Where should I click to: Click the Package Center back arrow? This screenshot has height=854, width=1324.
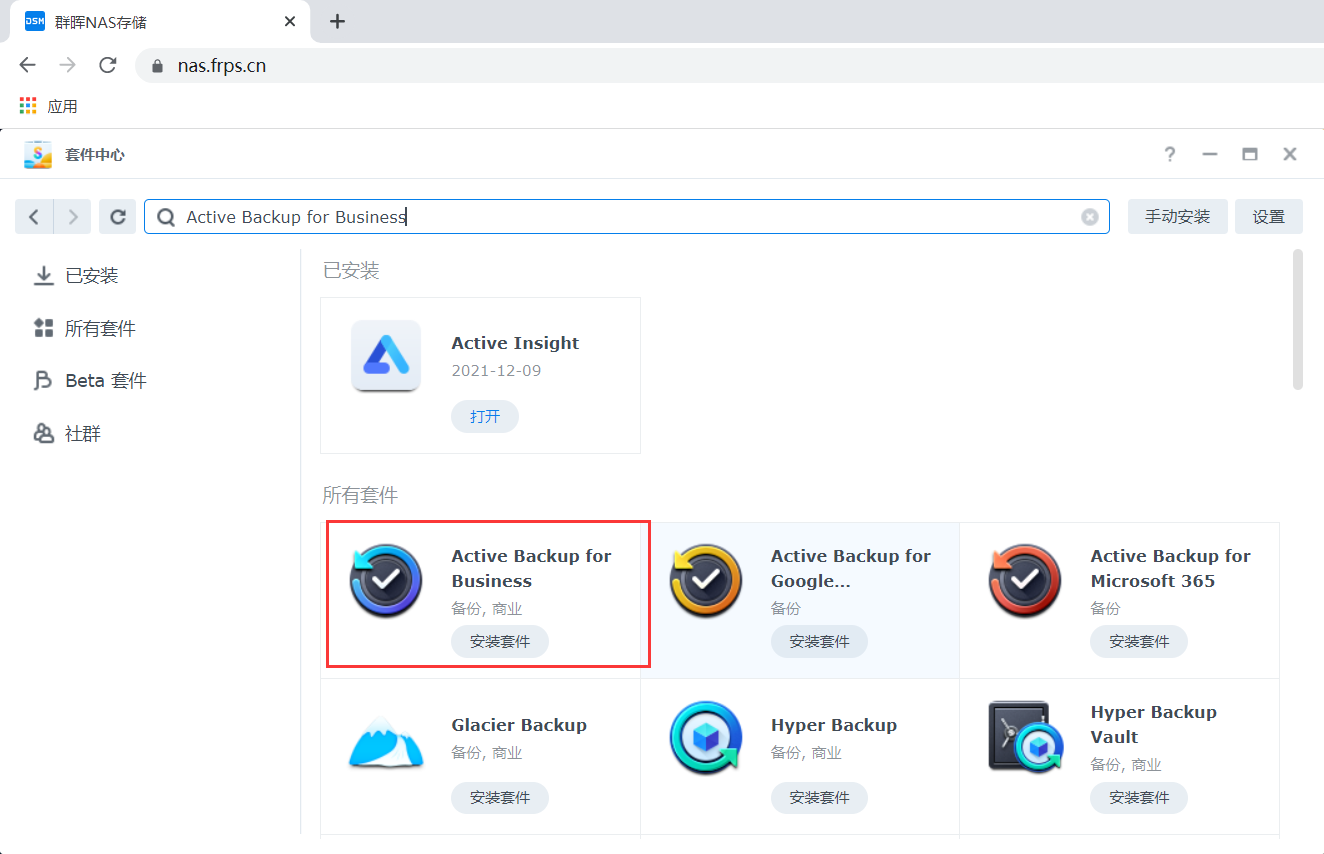[34, 217]
